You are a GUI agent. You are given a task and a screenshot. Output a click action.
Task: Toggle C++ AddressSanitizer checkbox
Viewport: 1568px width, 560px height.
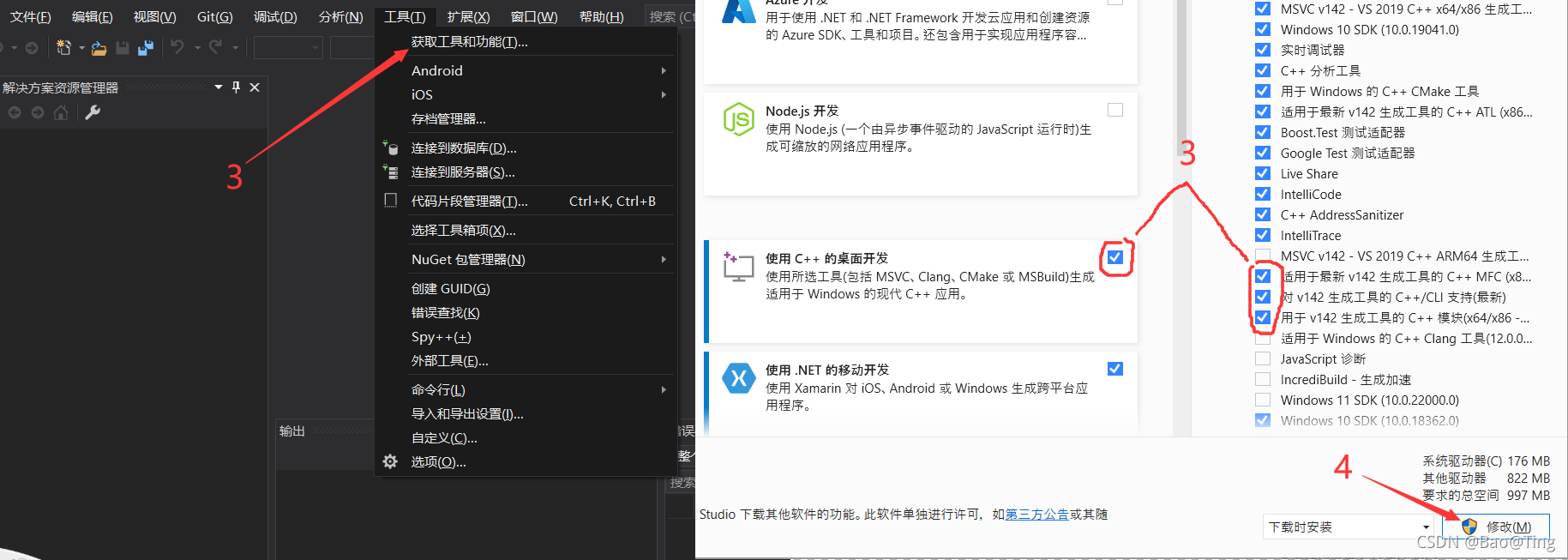[1263, 214]
